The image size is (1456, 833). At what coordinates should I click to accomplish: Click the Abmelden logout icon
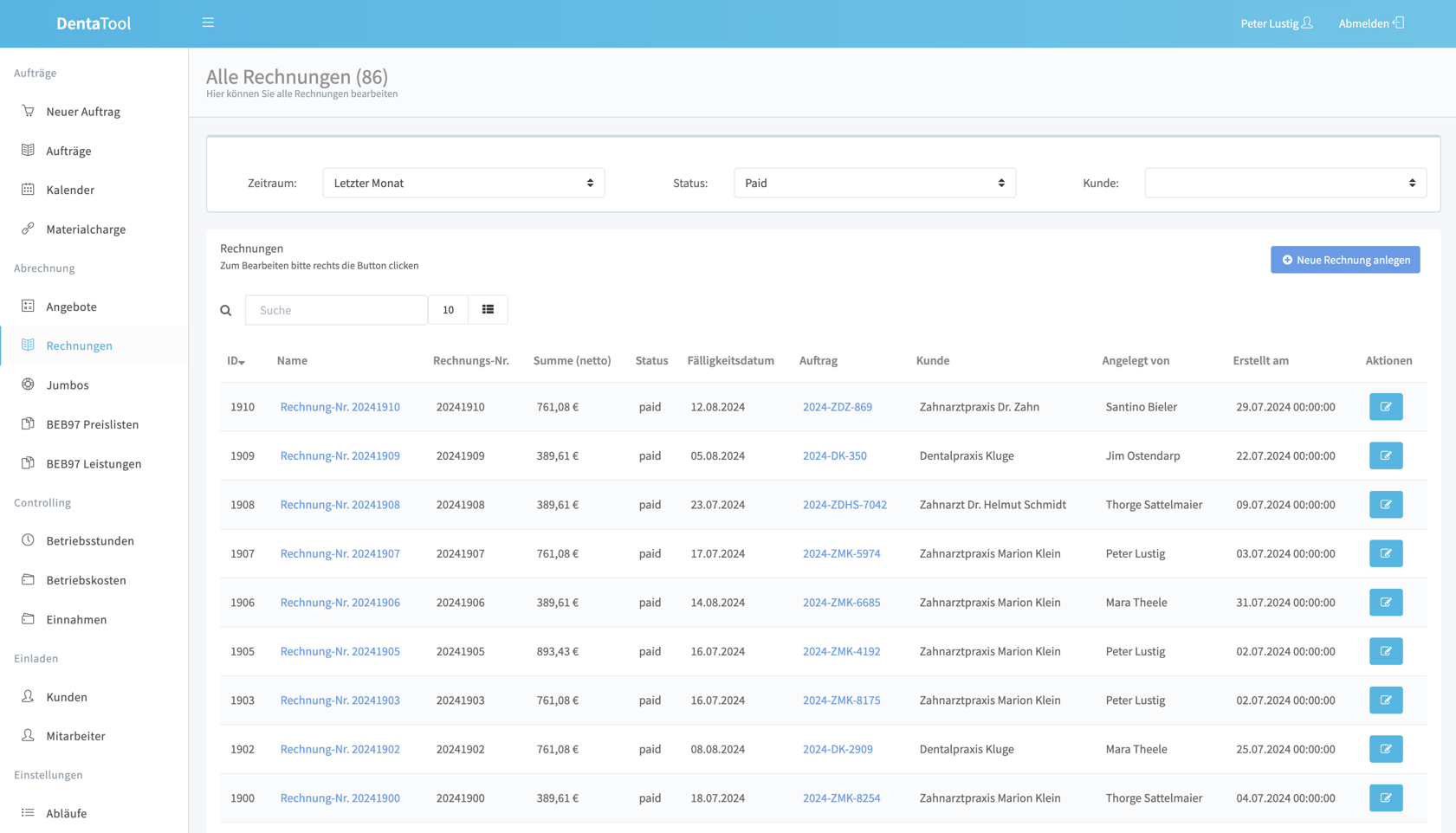(x=1398, y=23)
